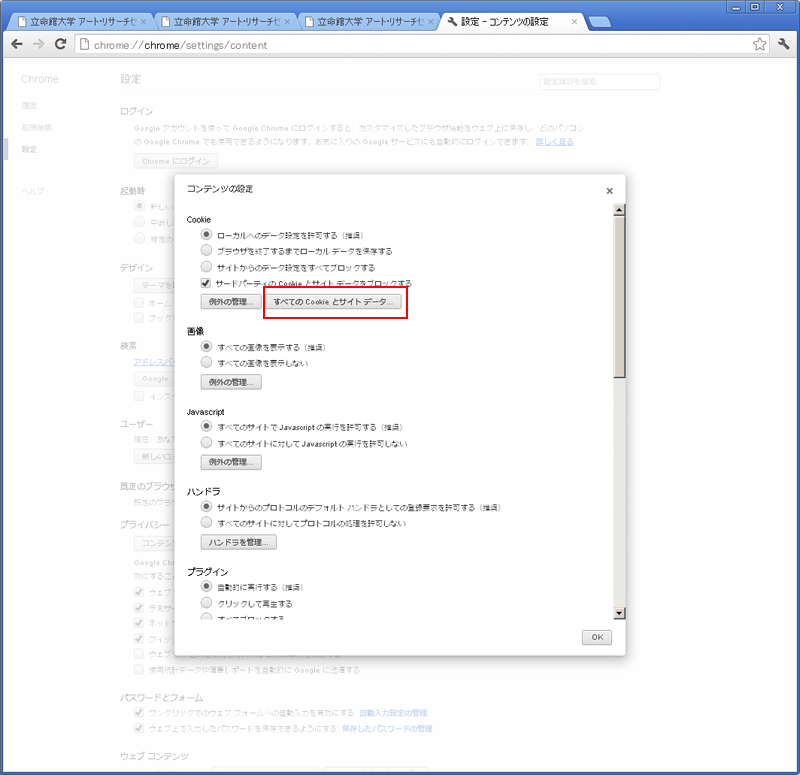Select すべての画像を表示する radio
The width and height of the screenshot is (800, 775).
(206, 346)
